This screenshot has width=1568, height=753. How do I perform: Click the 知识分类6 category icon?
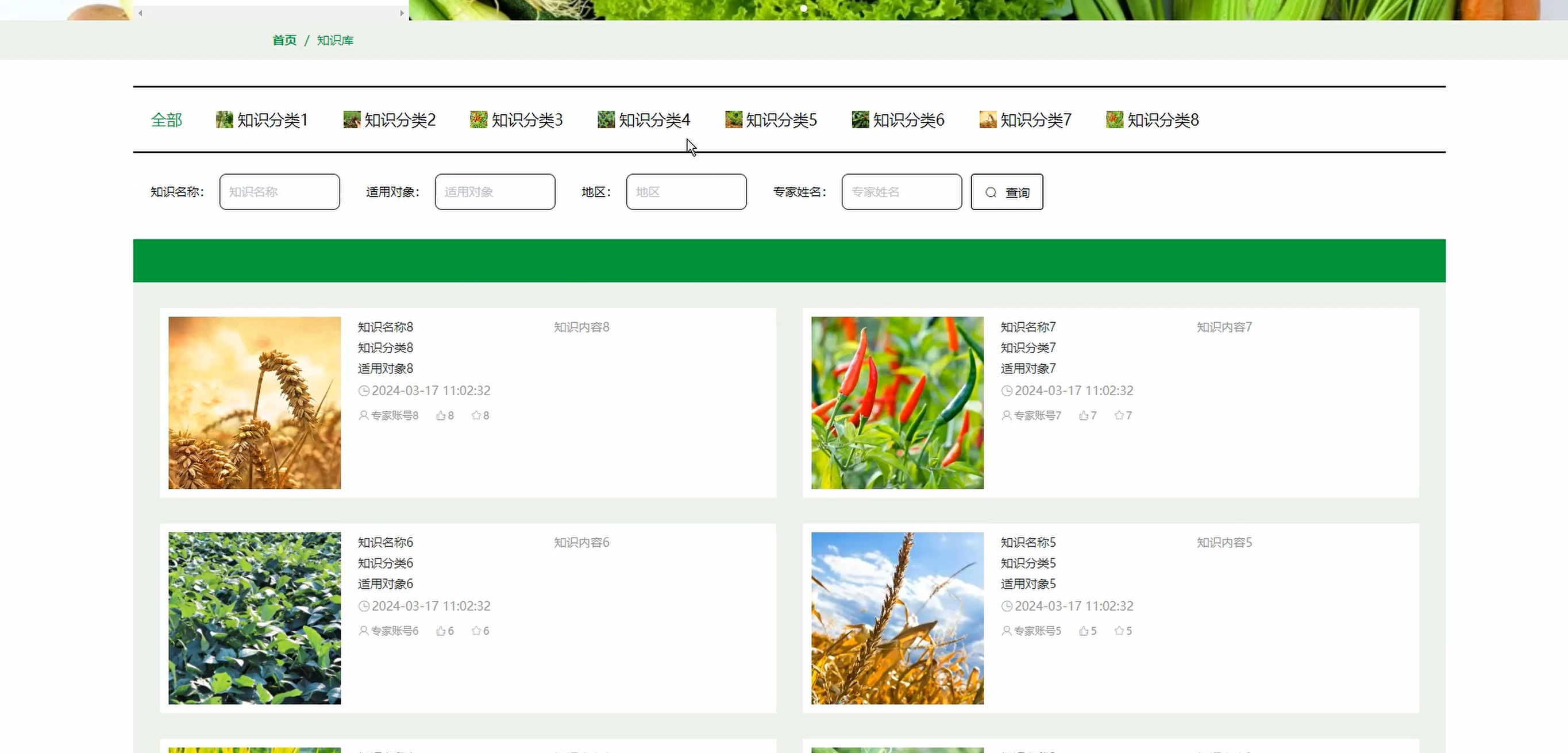tap(861, 120)
